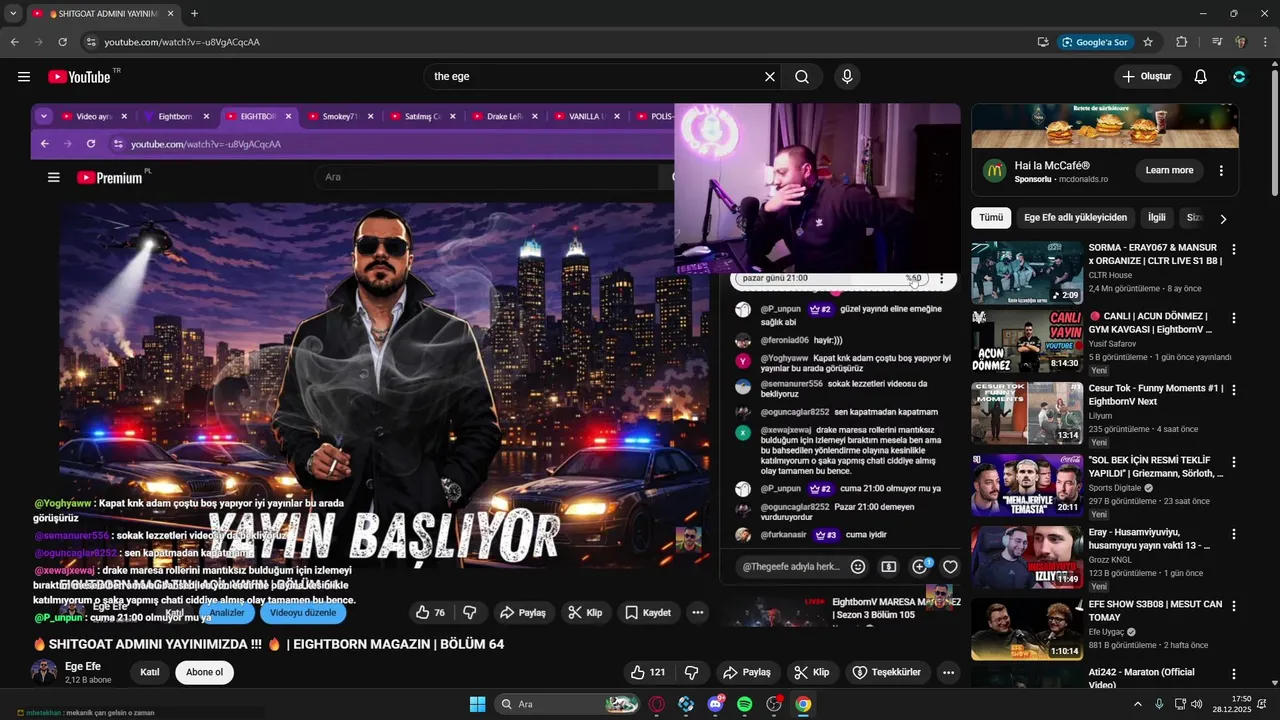Go to YouTube home via the logo
This screenshot has height=720, width=1280.
click(x=79, y=77)
